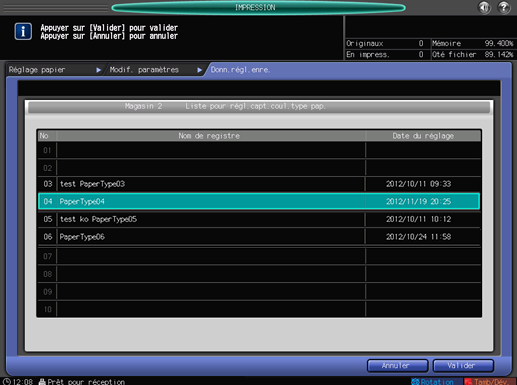The height and width of the screenshot is (385, 517).
Task: Click the printer ready status icon
Action: point(42,382)
